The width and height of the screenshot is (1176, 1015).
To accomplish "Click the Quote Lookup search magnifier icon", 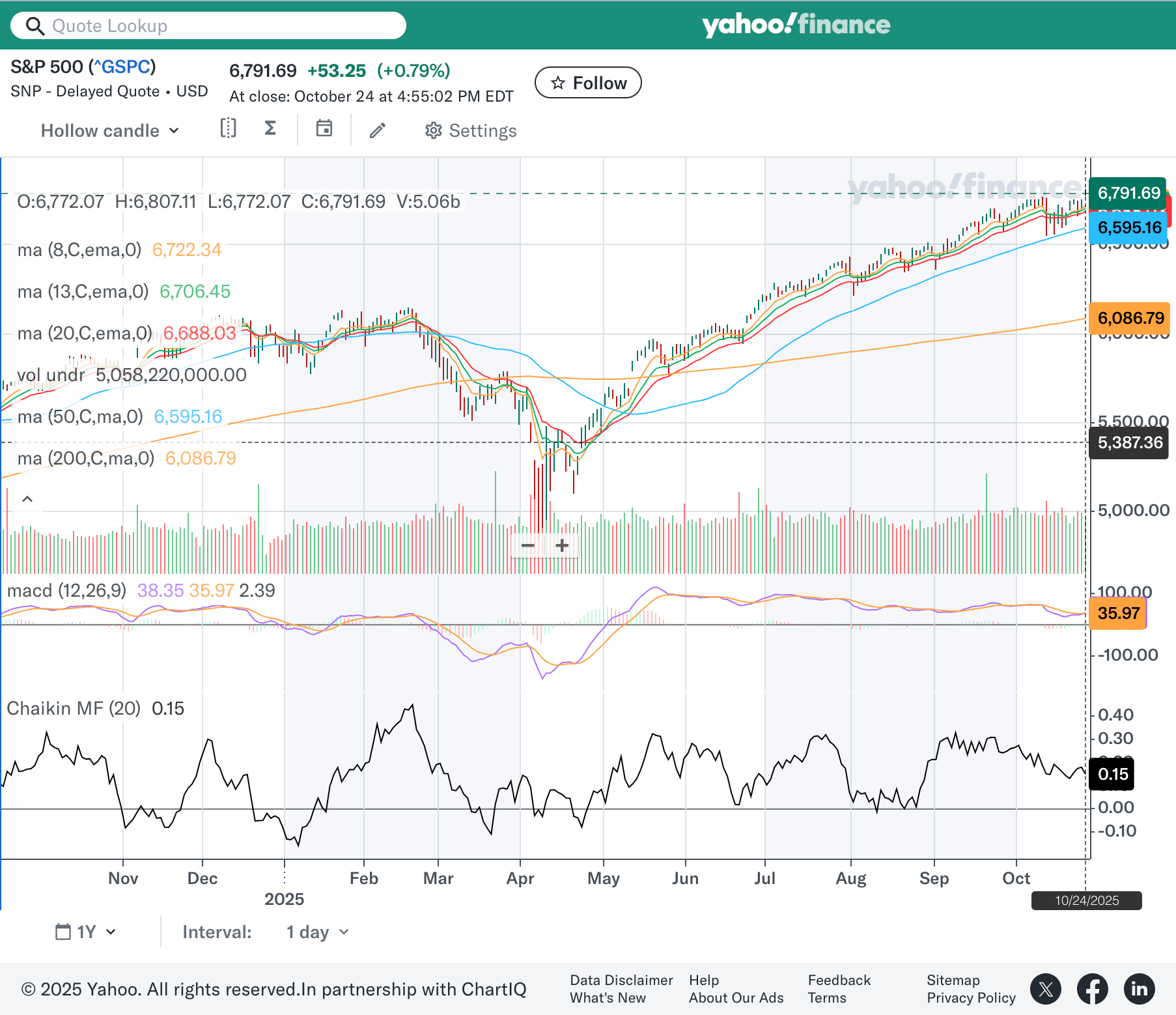I will 35,26.
